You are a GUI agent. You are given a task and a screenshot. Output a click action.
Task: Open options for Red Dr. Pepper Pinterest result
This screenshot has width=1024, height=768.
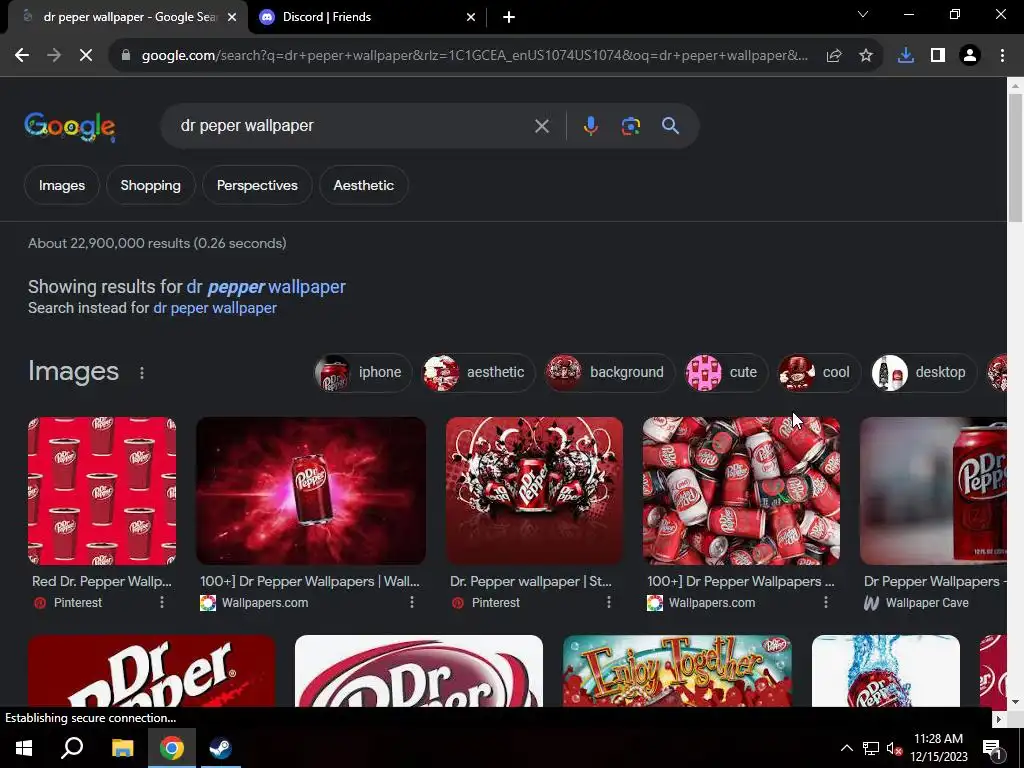click(162, 602)
